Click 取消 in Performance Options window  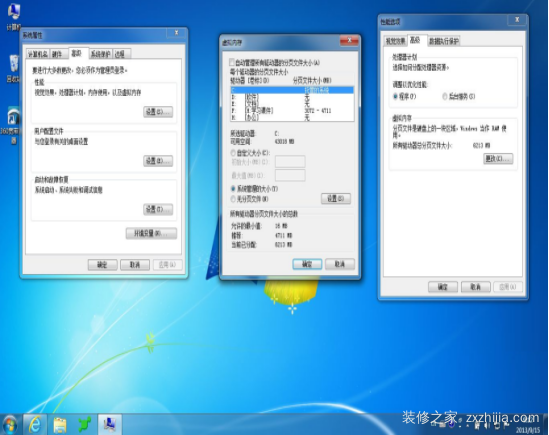(x=475, y=287)
